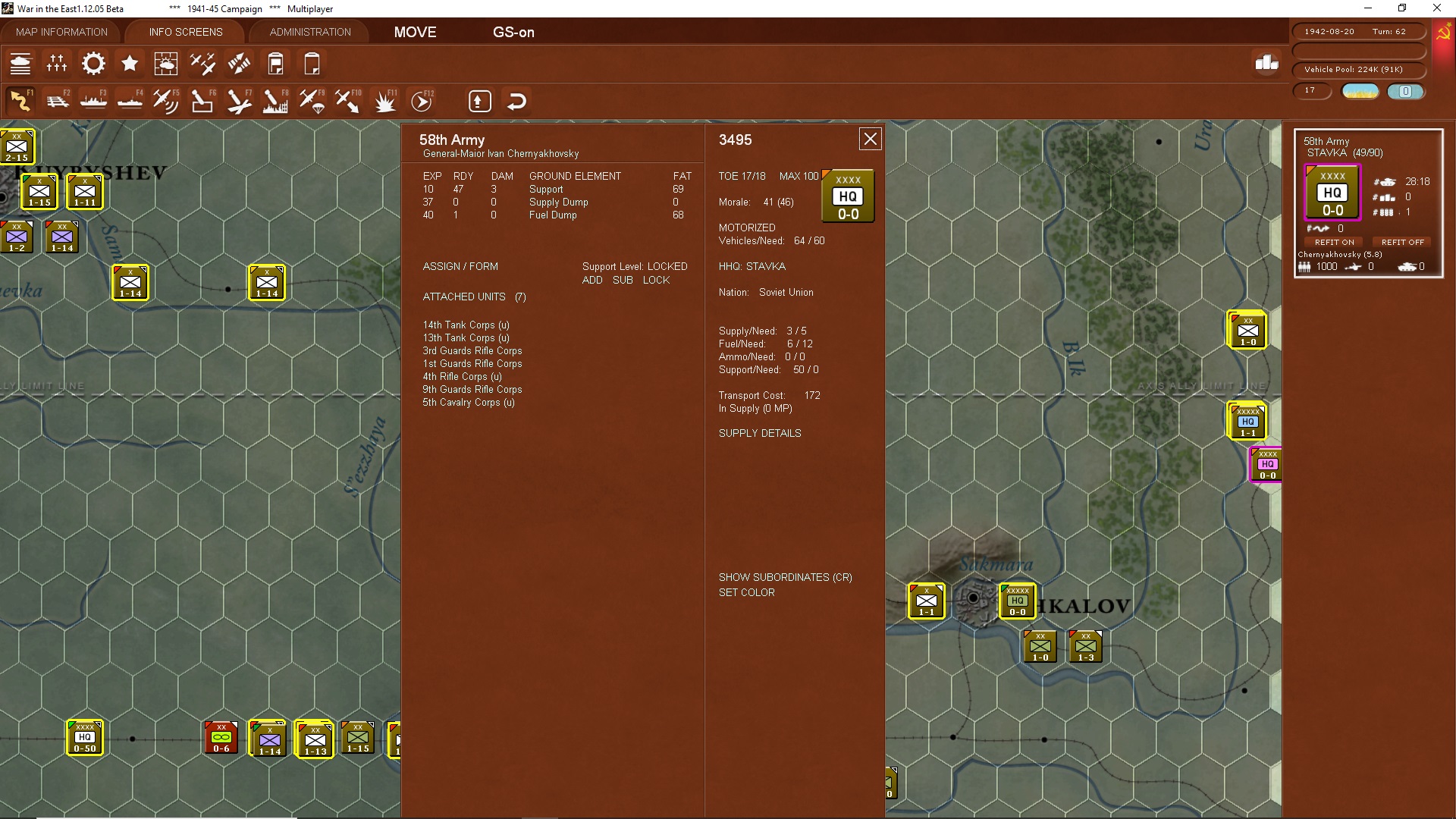Select the red 0-6 tank unit counter

pos(221,737)
